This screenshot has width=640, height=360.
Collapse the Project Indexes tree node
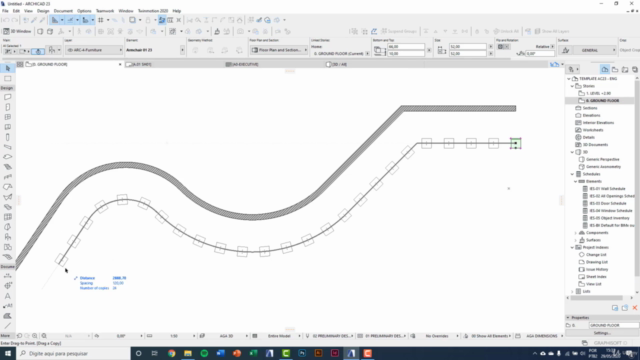(572, 247)
